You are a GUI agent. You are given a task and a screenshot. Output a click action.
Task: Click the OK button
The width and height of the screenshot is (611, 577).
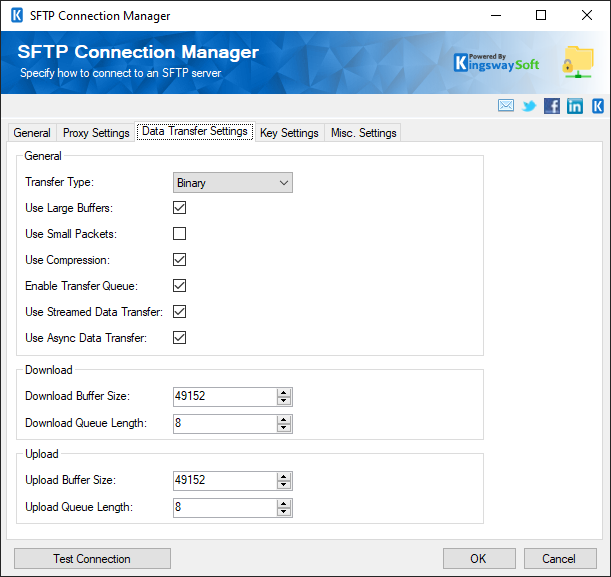point(478,559)
